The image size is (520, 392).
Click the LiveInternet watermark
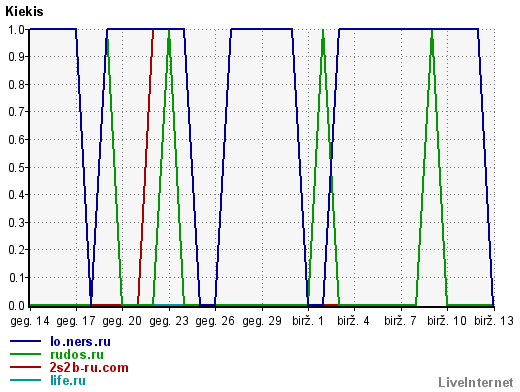(x=476, y=382)
